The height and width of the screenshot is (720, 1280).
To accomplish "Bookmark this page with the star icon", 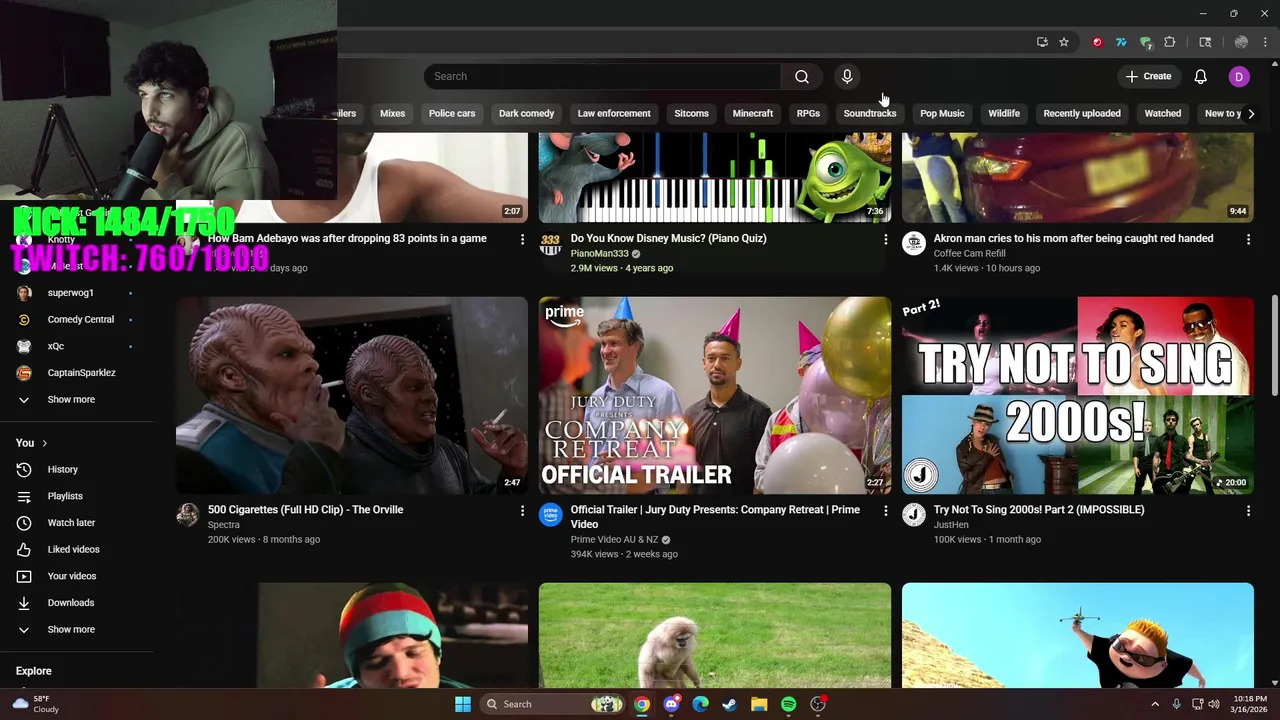I will click(x=1064, y=42).
